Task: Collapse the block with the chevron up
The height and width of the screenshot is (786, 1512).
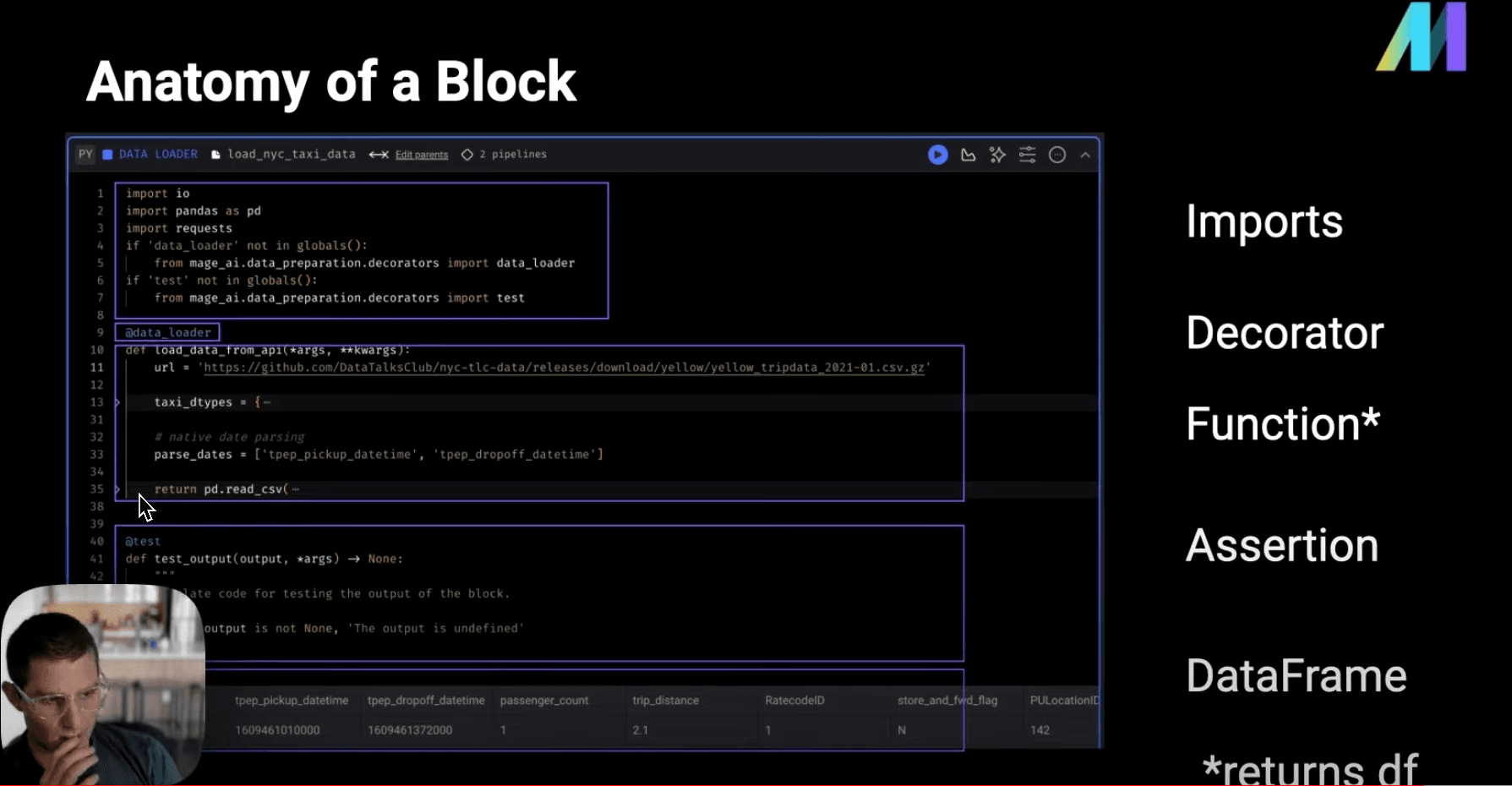Action: click(1085, 155)
